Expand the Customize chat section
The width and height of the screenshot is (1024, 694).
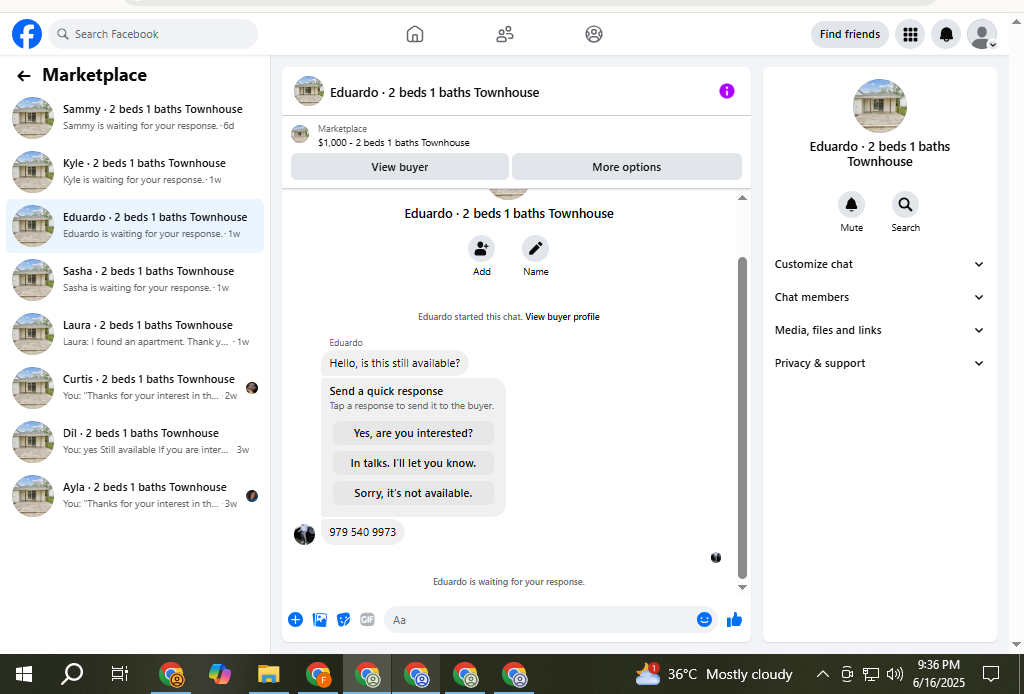click(879, 264)
